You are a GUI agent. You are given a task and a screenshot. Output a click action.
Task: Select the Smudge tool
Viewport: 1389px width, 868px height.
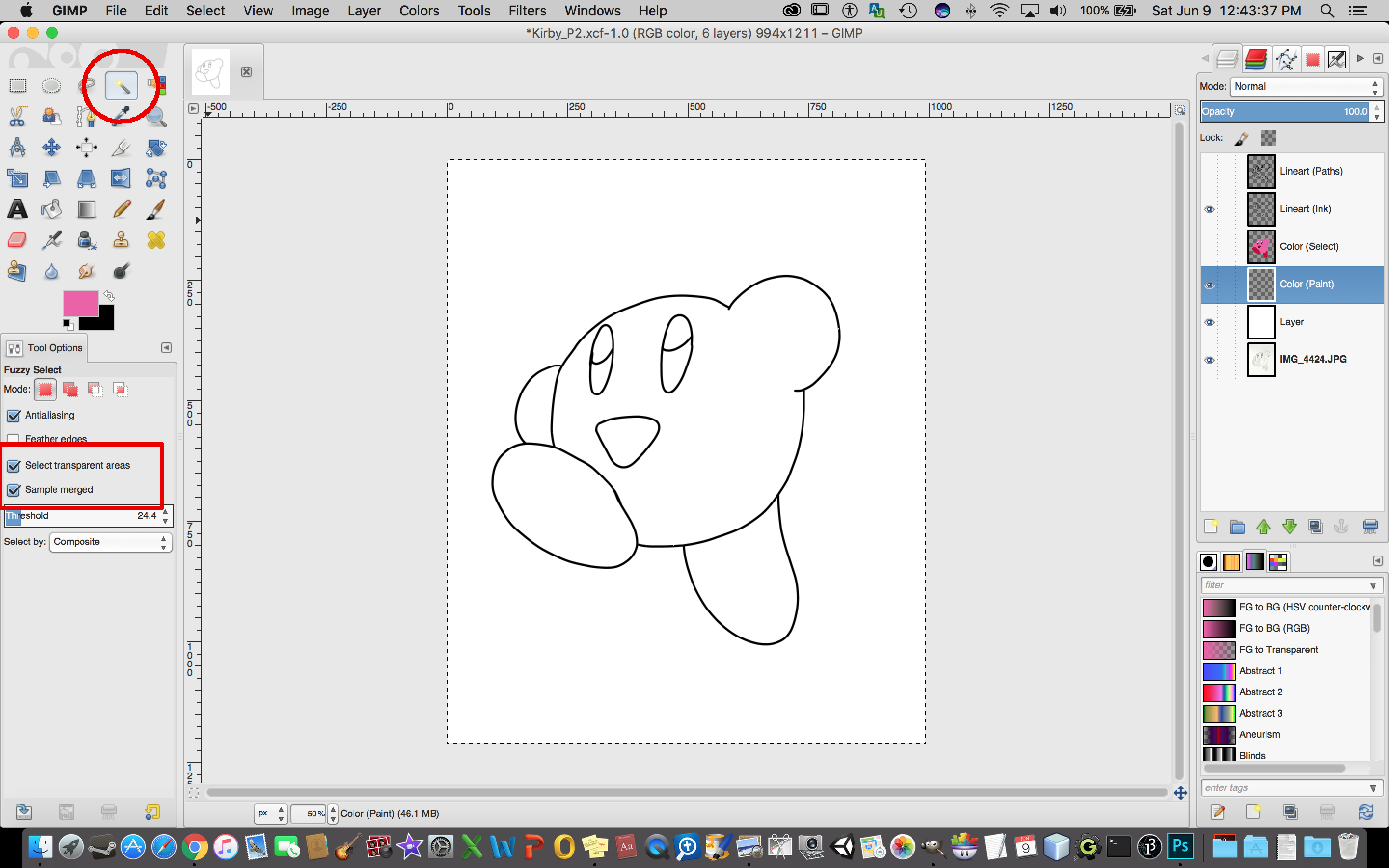pos(87,271)
